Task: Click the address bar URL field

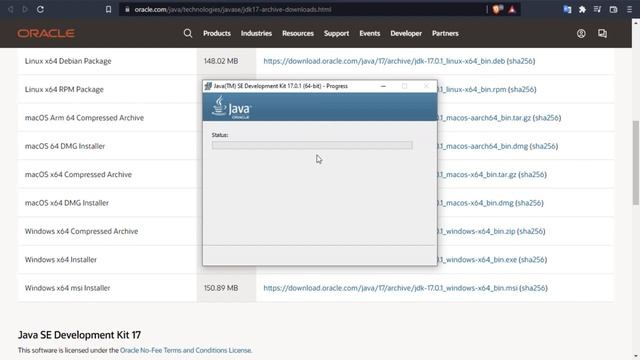Action: pyautogui.click(x=302, y=9)
